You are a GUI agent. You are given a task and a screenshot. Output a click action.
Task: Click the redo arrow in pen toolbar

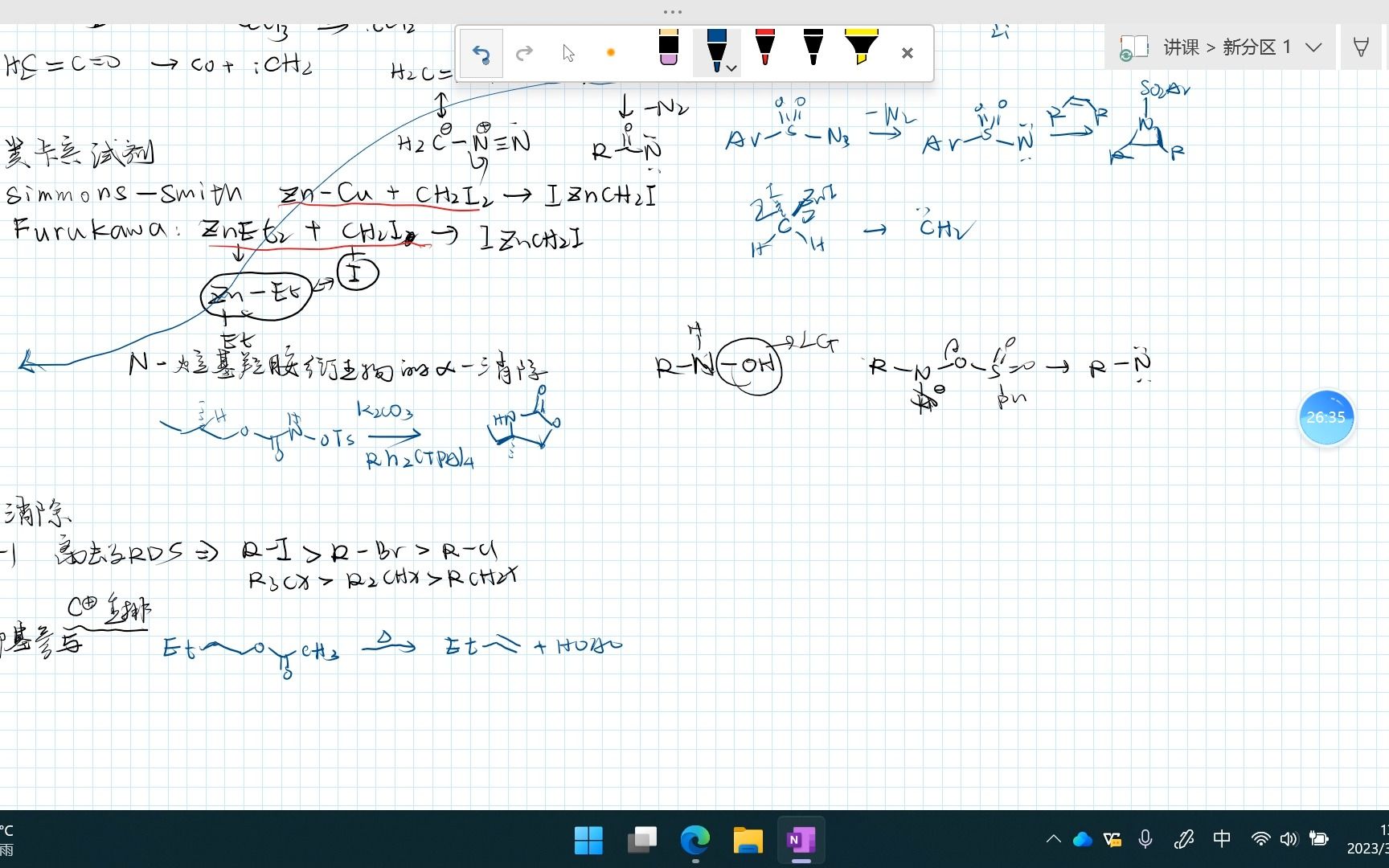coord(524,54)
